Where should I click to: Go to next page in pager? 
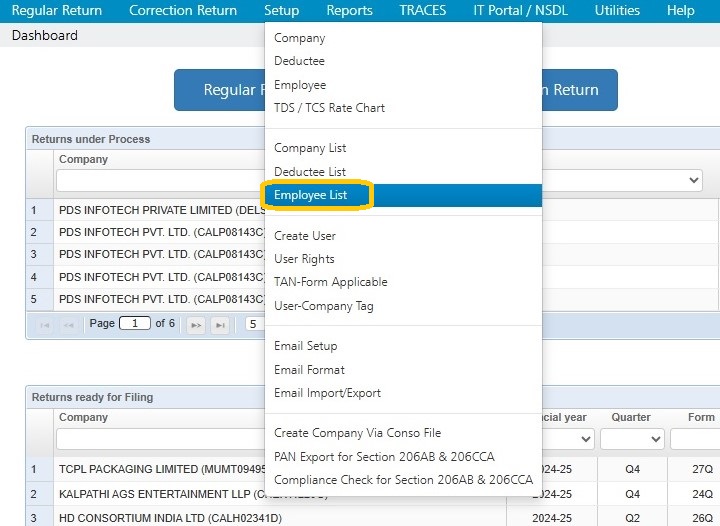coord(196,325)
